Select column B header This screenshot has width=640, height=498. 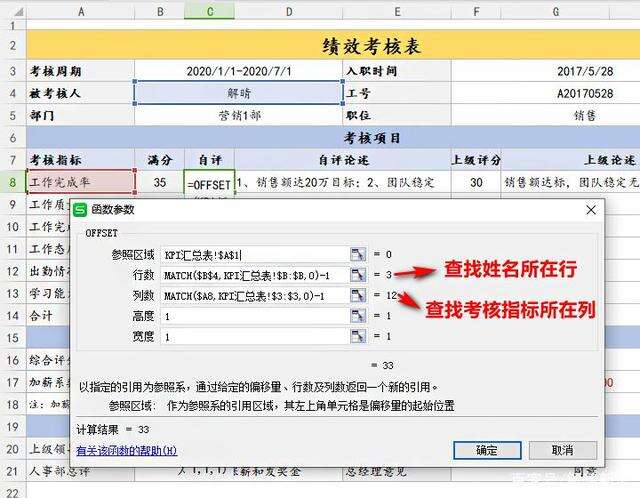click(x=160, y=11)
